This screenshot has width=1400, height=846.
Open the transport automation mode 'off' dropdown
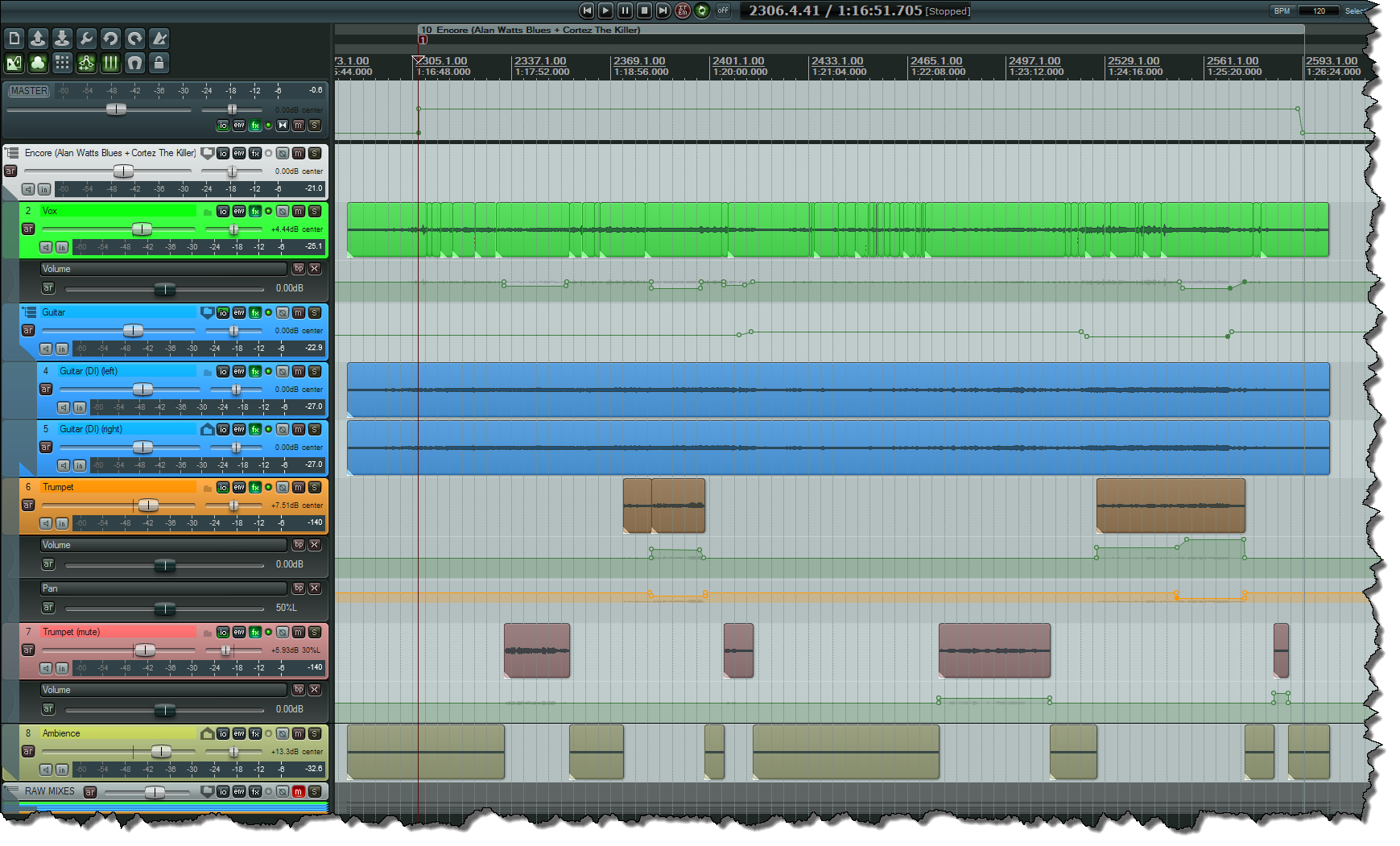[723, 10]
